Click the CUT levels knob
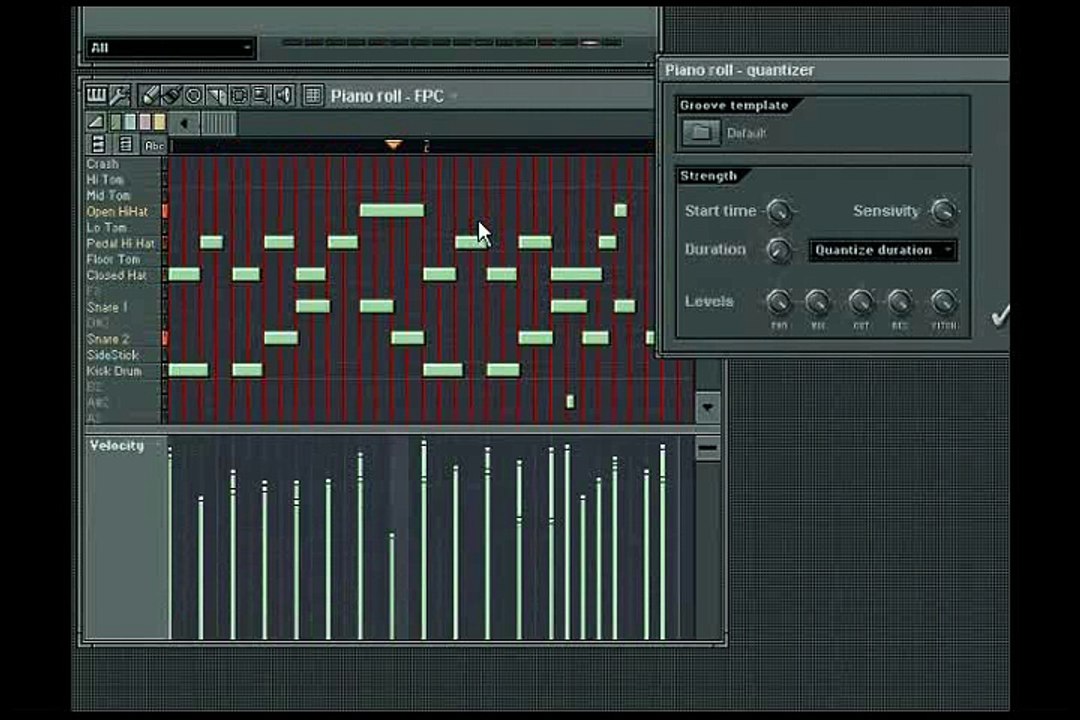This screenshot has width=1080, height=720. pos(860,301)
